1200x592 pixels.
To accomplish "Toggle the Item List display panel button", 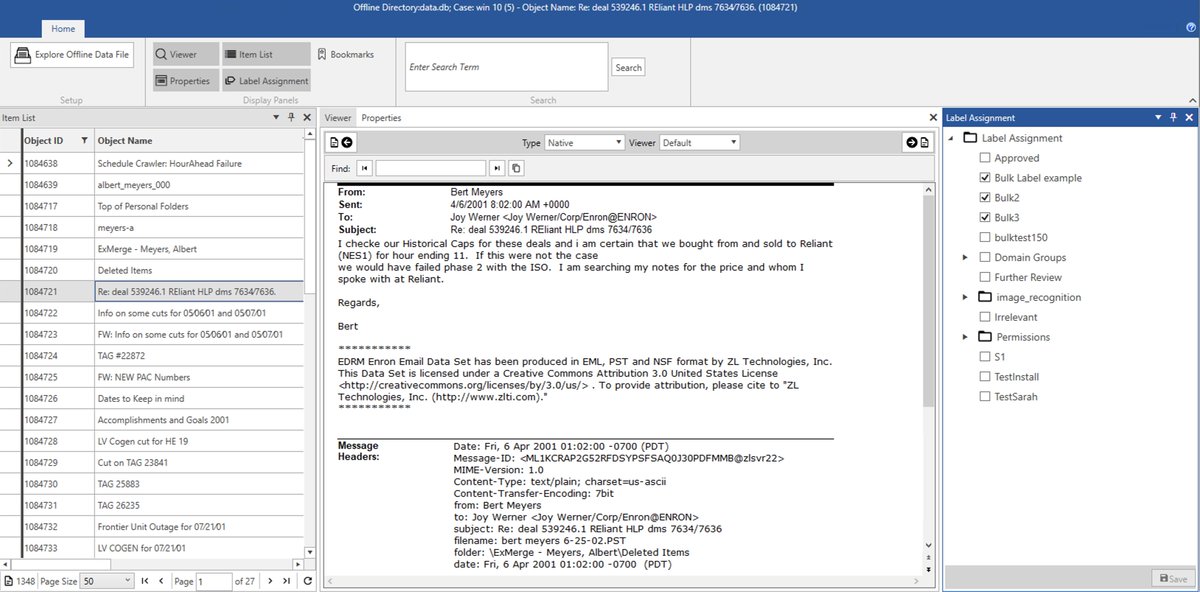I will pos(264,54).
